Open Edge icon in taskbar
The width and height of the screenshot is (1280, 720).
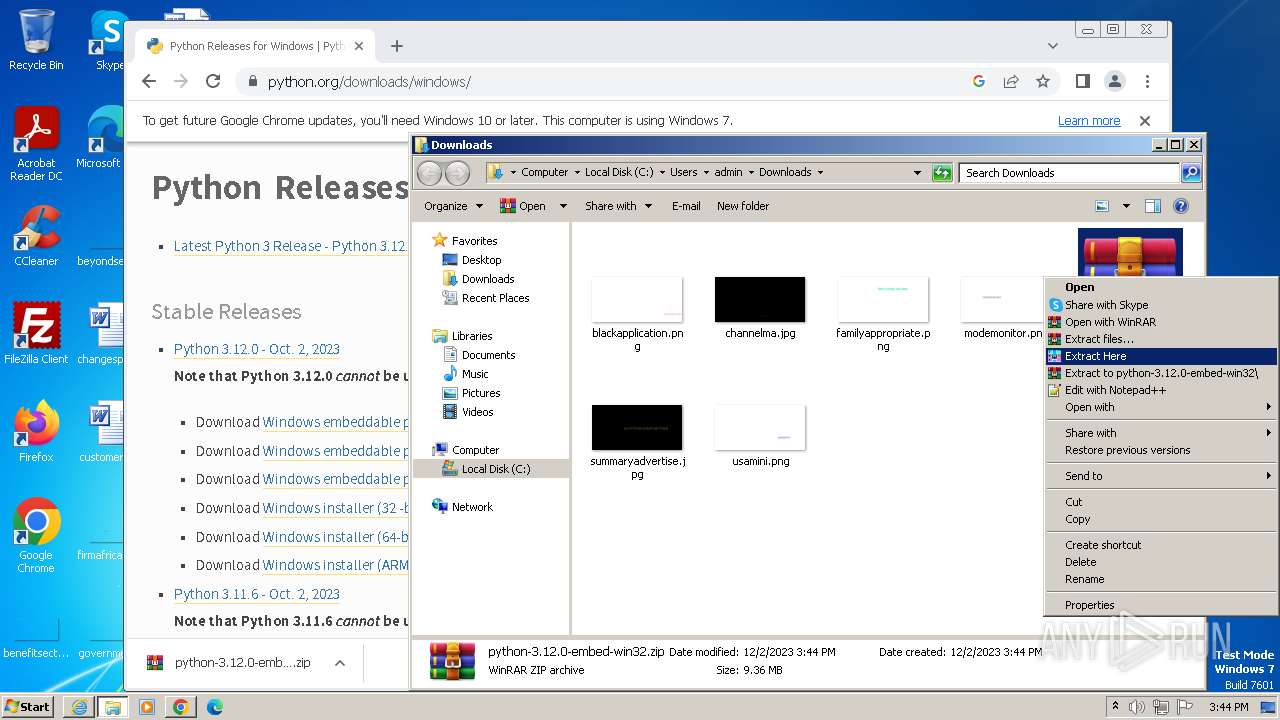click(x=214, y=707)
